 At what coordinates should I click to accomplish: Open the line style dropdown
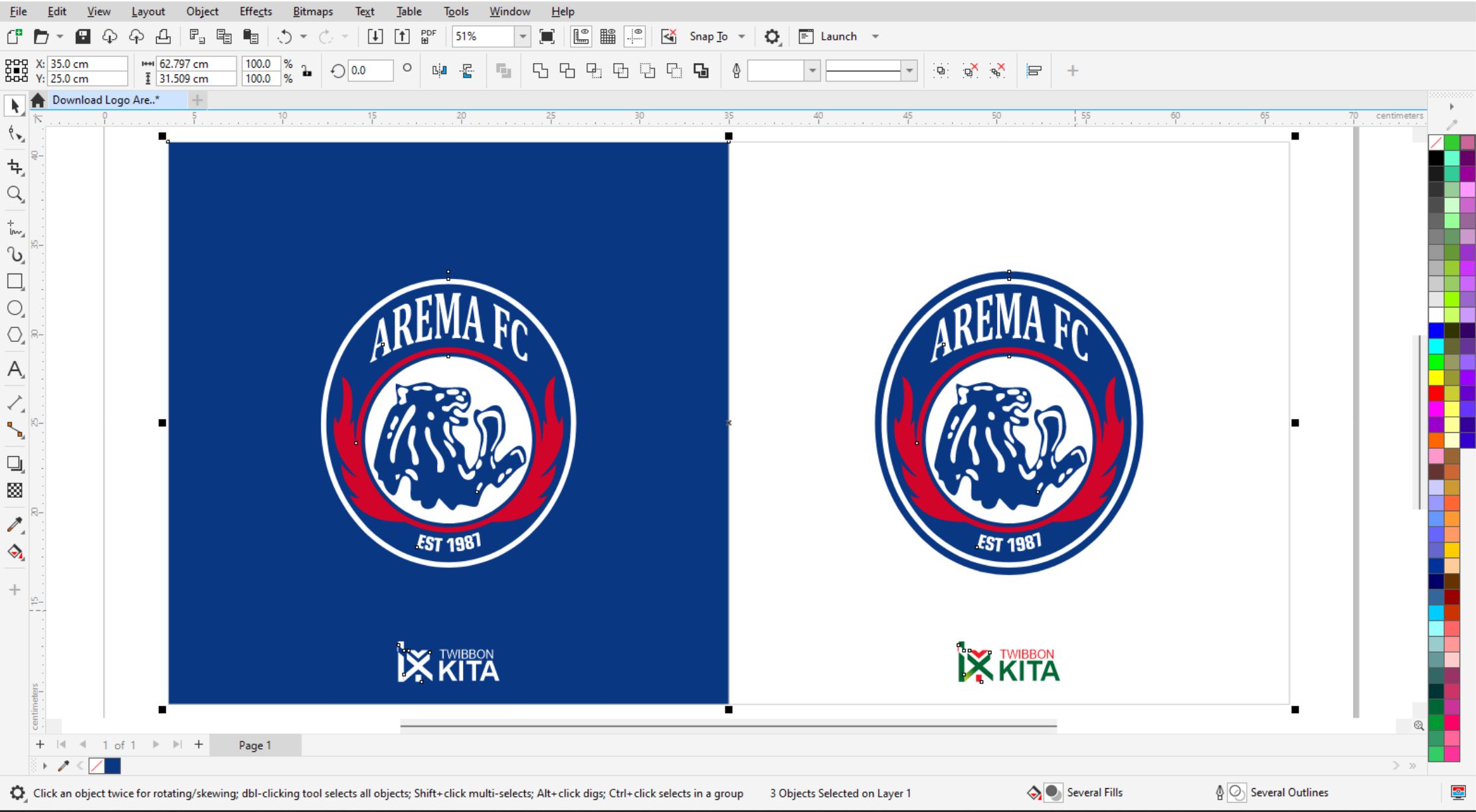pyautogui.click(x=909, y=71)
